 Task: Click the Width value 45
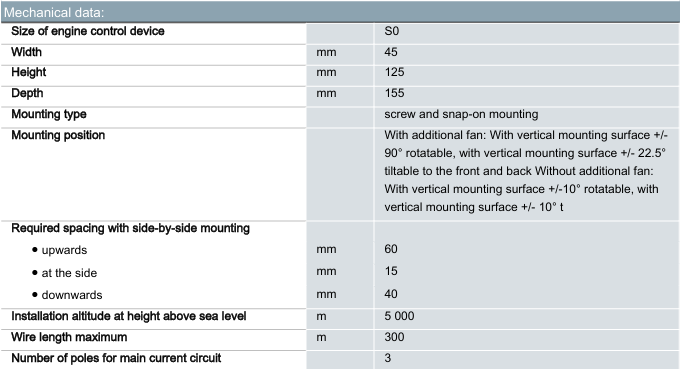pos(391,52)
